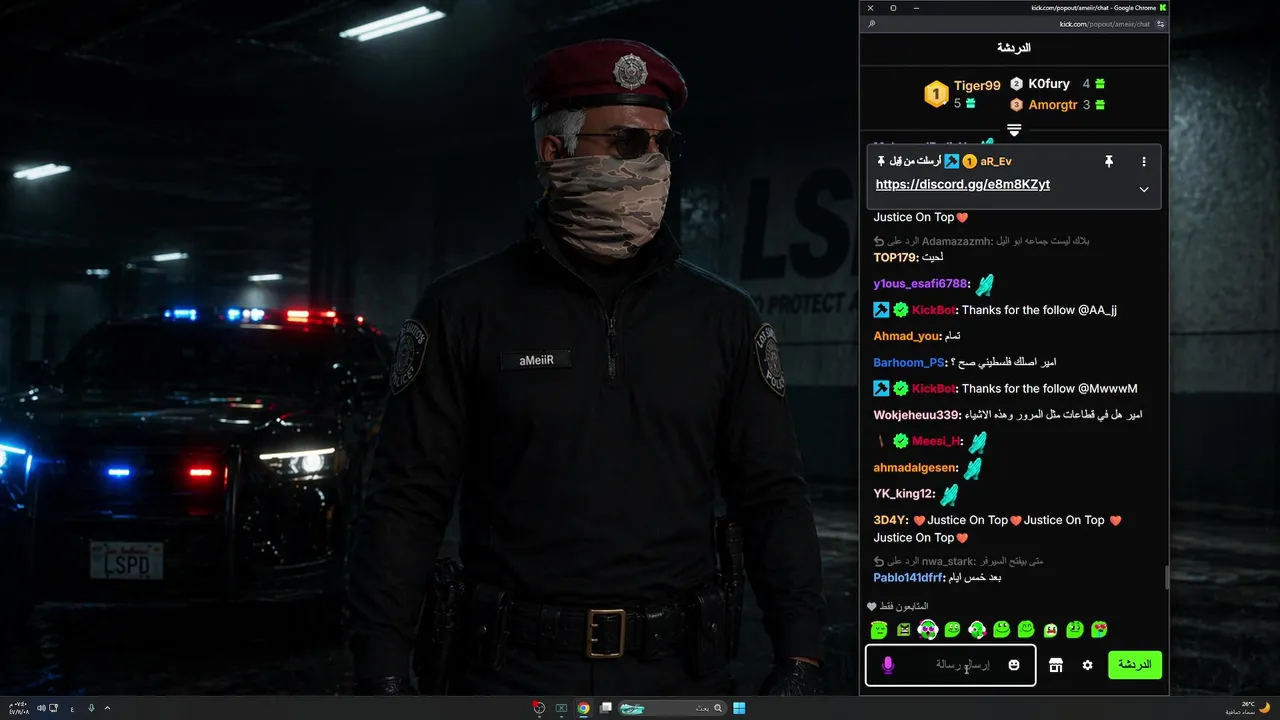Click the clock and date in taskbar
This screenshot has width=1280, height=720.
pyautogui.click(x=19, y=708)
